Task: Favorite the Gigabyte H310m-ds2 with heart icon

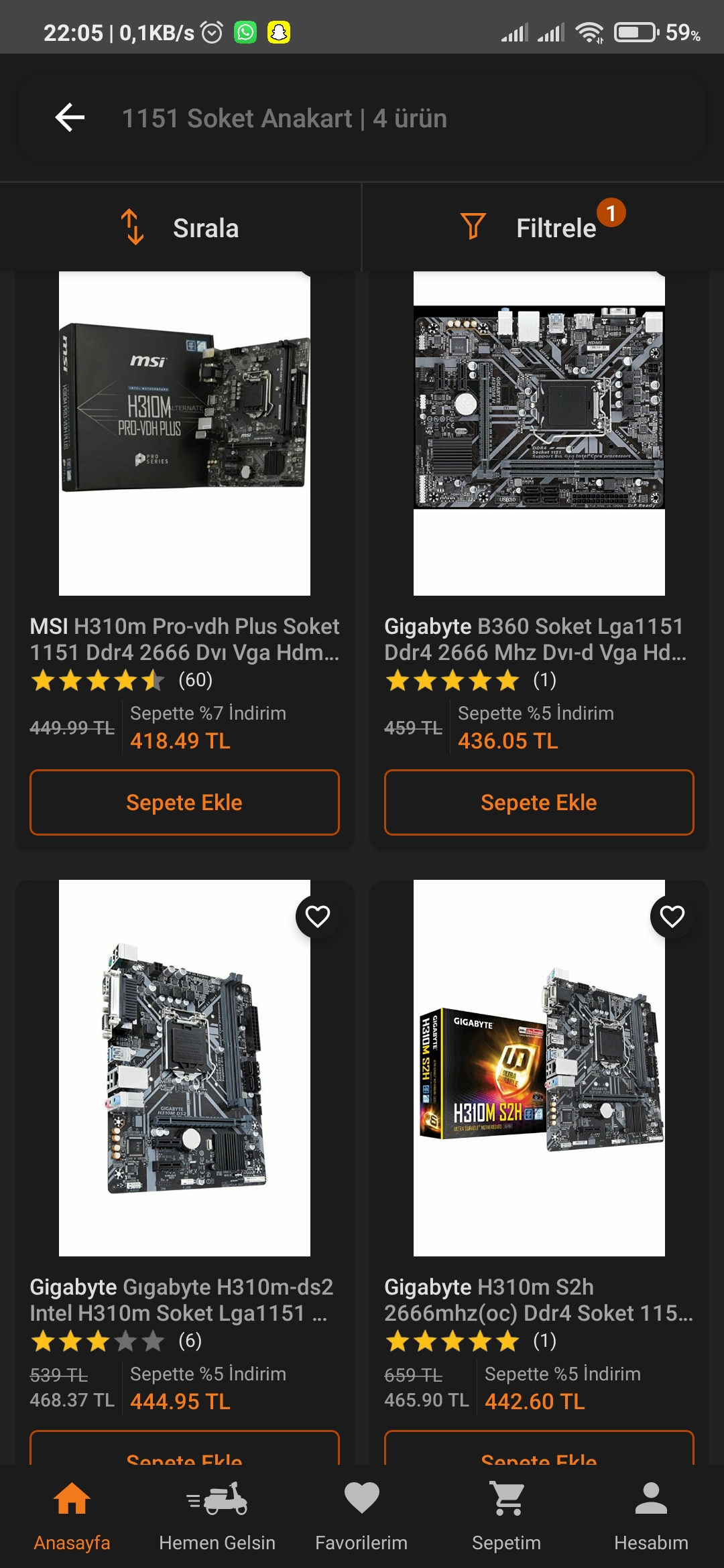Action: [318, 916]
